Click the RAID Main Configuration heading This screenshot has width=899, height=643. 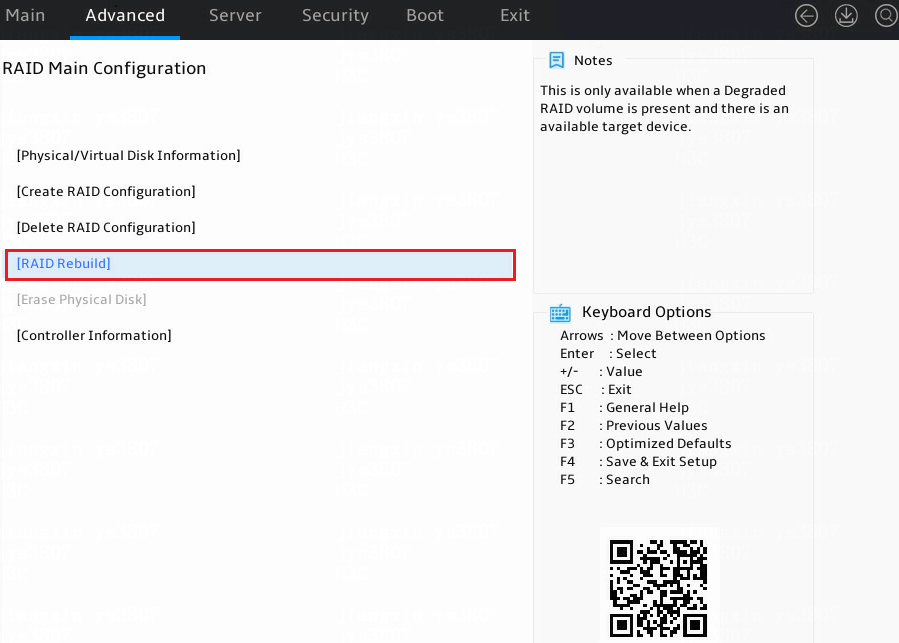(x=104, y=68)
